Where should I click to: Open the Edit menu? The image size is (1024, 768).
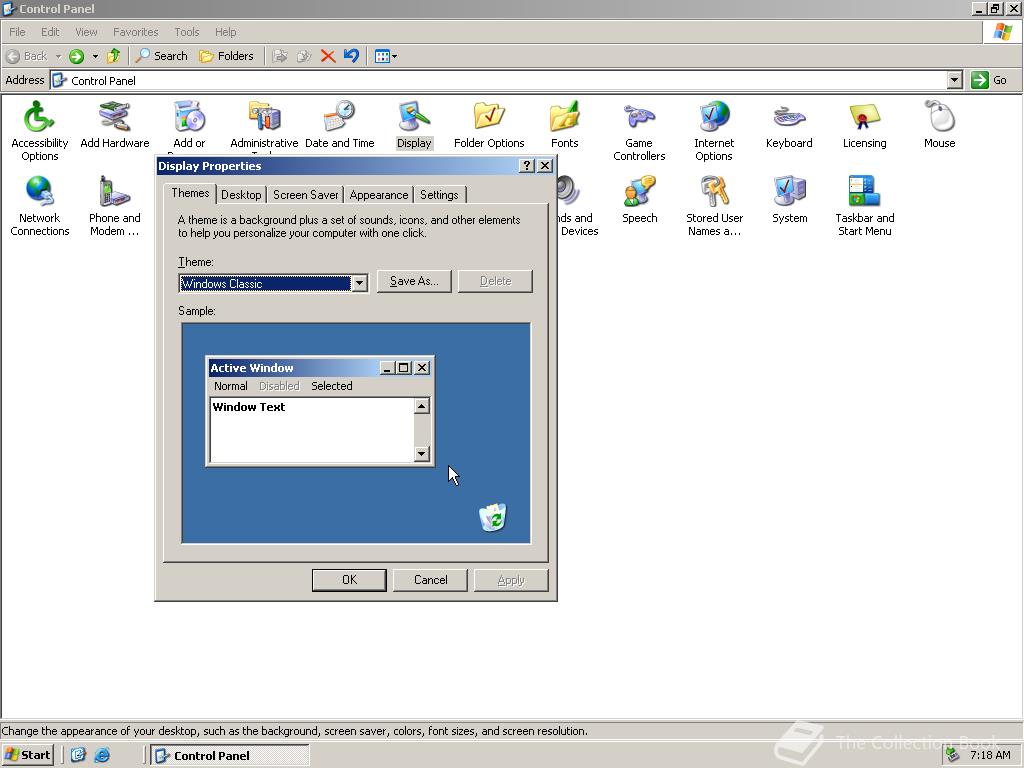(x=50, y=32)
